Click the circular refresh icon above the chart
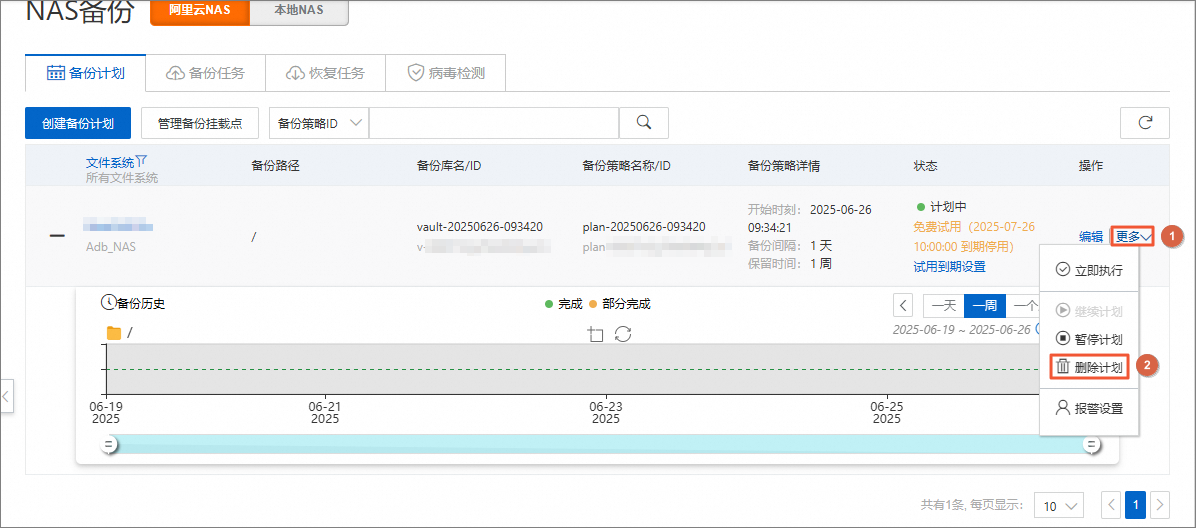 click(x=623, y=334)
